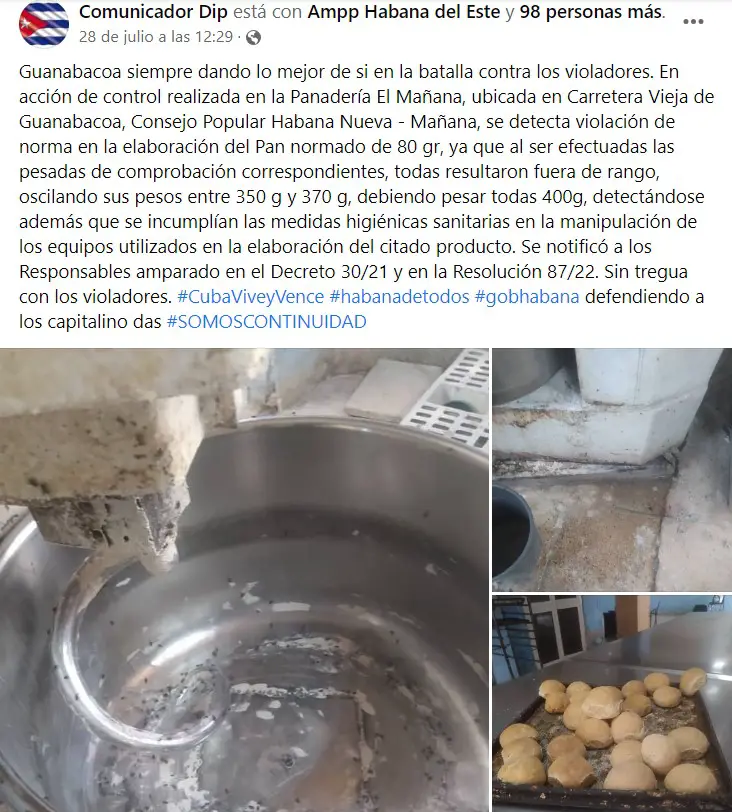Open the 28 de julio timestamp link
Screen dimensions: 732x812
pos(156,37)
